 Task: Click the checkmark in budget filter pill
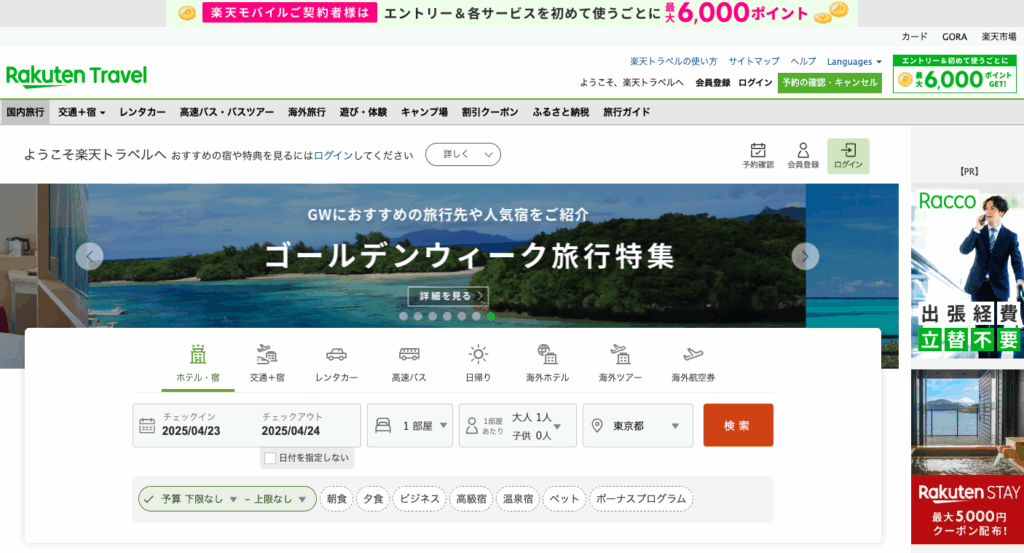coord(149,499)
